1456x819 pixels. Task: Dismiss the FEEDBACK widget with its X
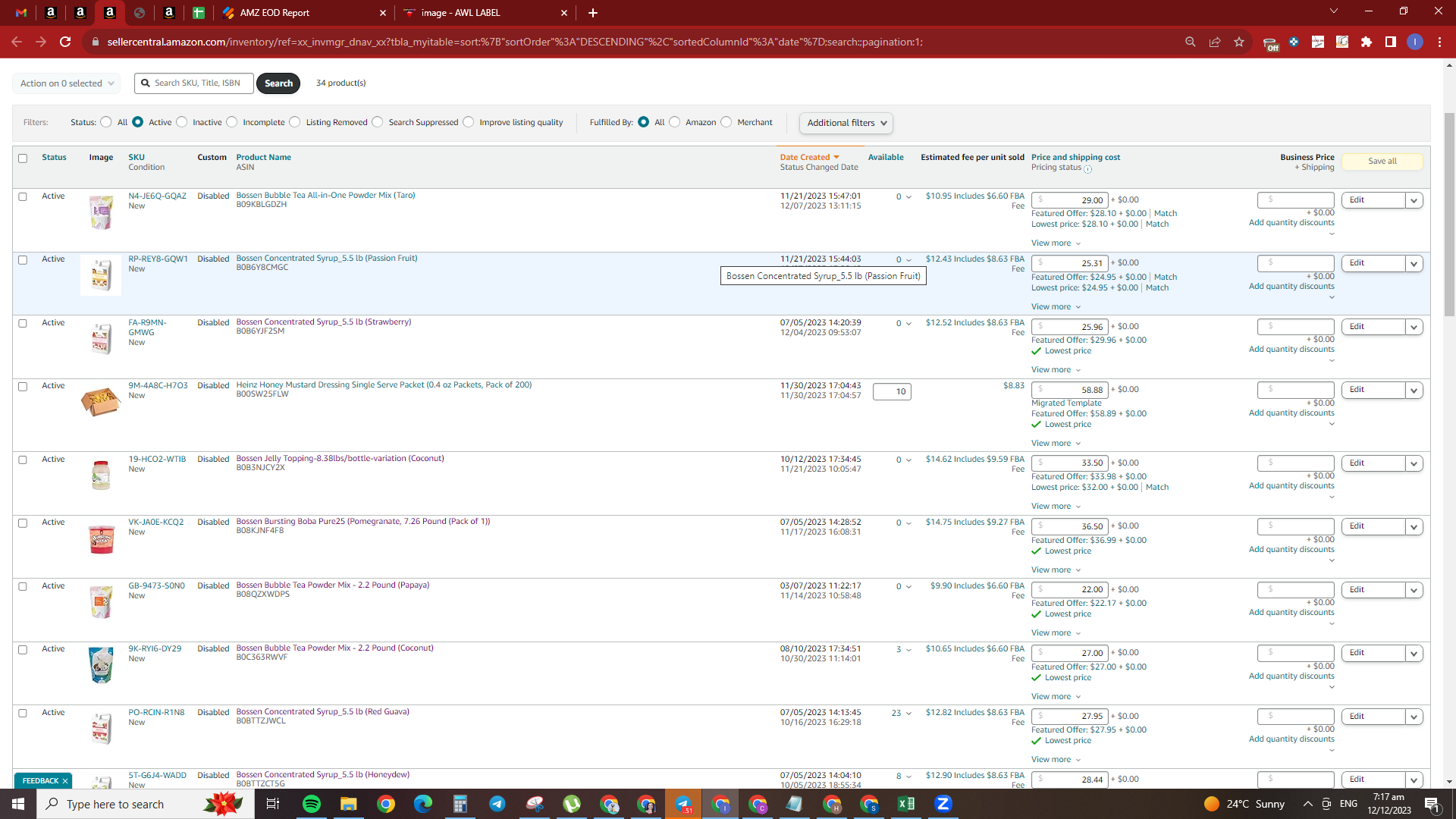[65, 781]
